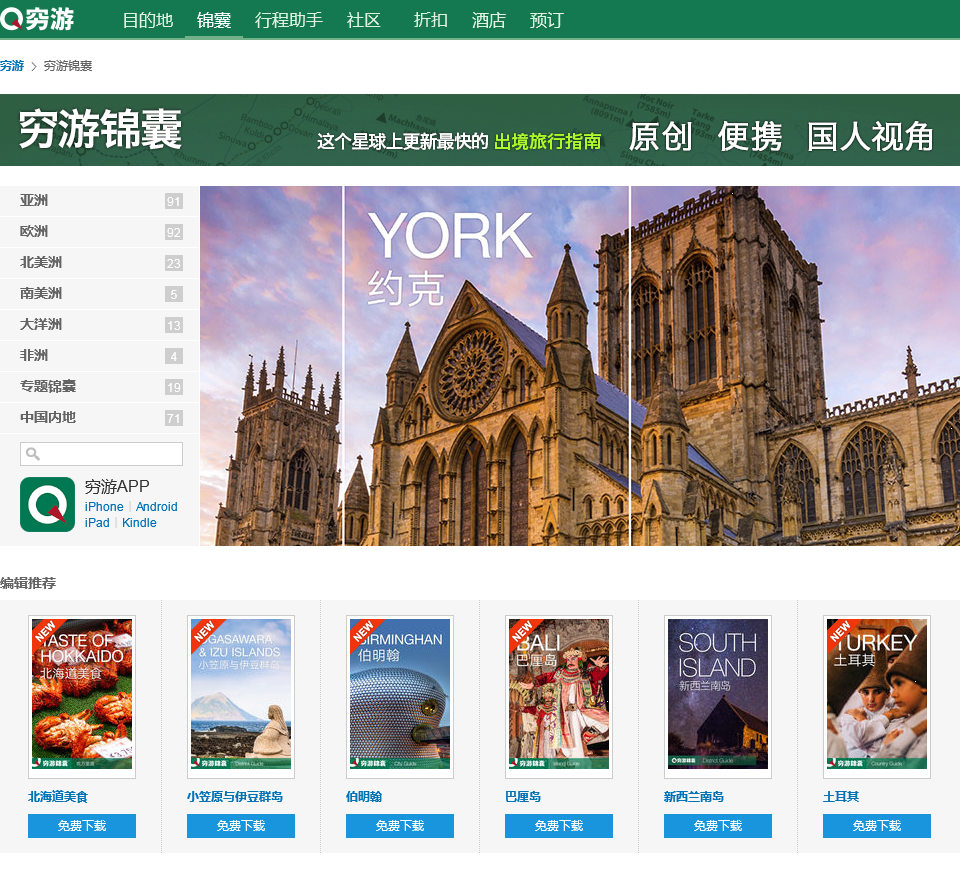The image size is (960, 873).
Task: Click the left banner panel with tower
Action: tap(271, 365)
